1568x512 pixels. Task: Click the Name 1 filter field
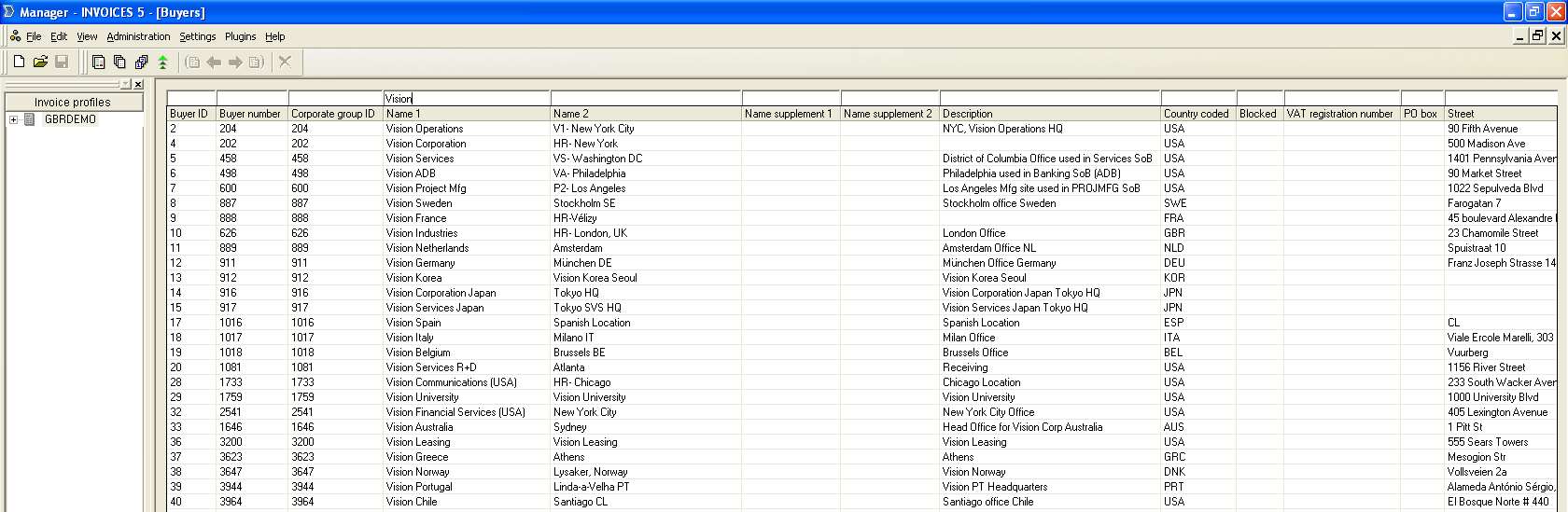coord(467,98)
